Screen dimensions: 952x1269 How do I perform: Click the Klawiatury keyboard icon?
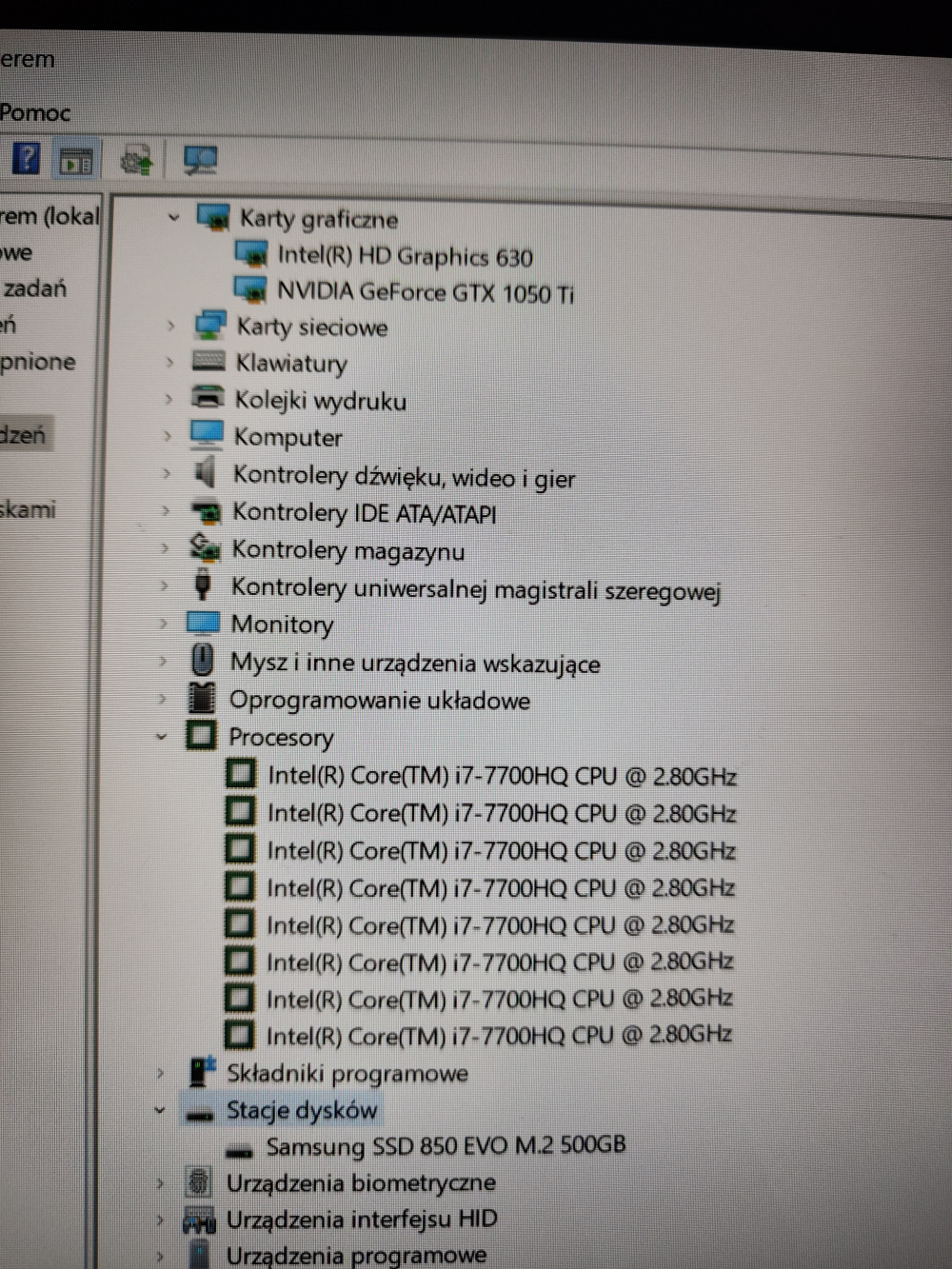[x=208, y=361]
